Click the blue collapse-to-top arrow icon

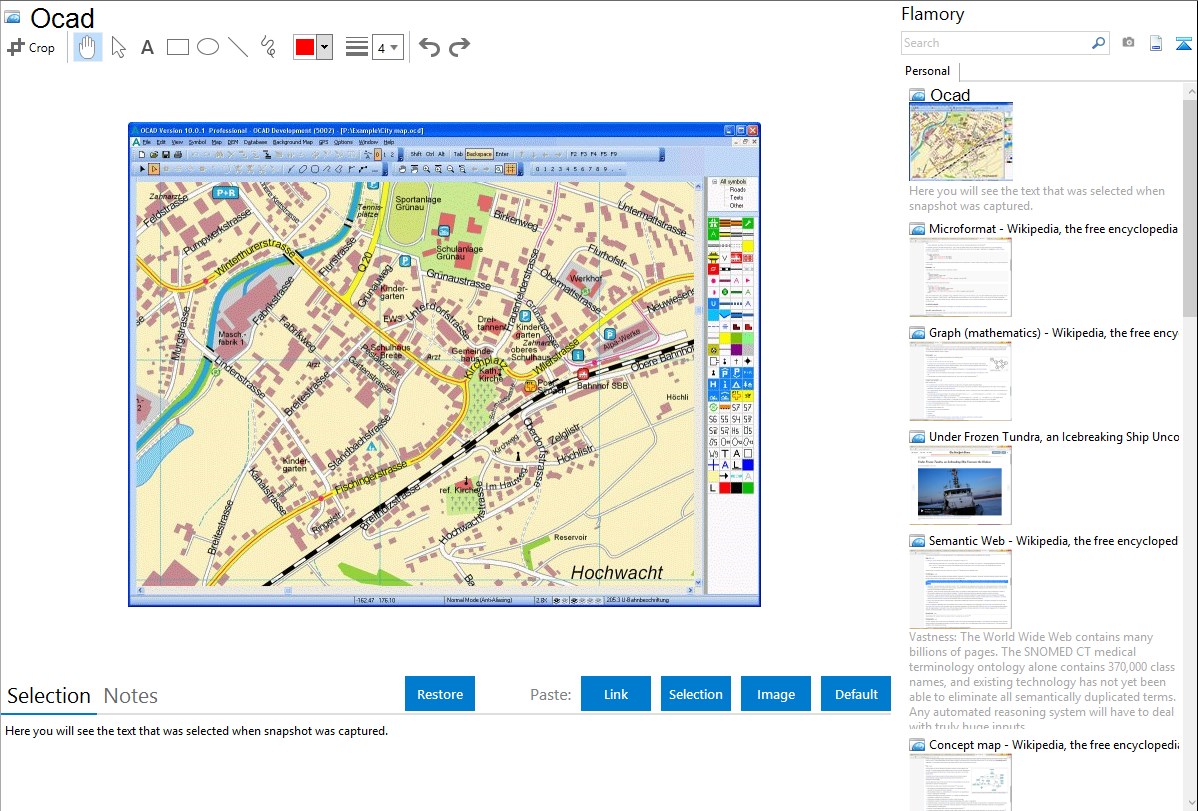click(x=1183, y=43)
